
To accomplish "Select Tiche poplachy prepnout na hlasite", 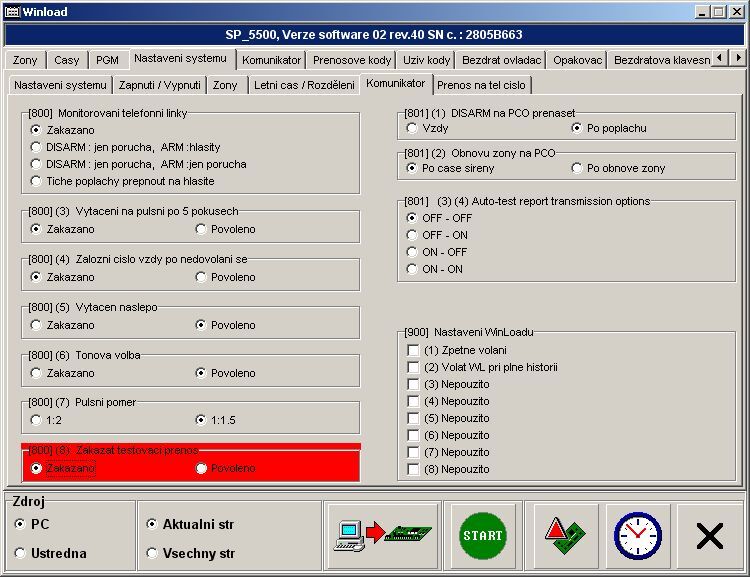I will click(x=37, y=181).
